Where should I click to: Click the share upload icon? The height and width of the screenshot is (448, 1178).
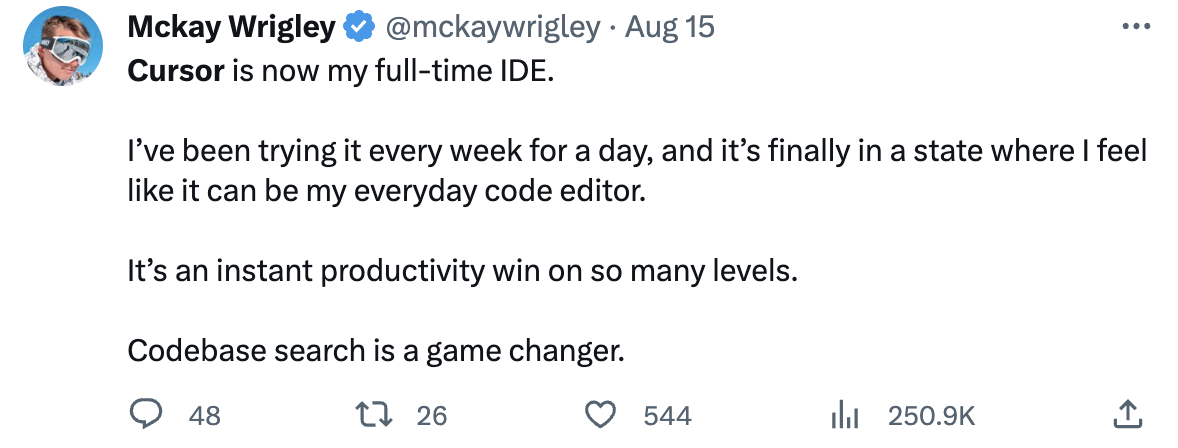point(1127,414)
